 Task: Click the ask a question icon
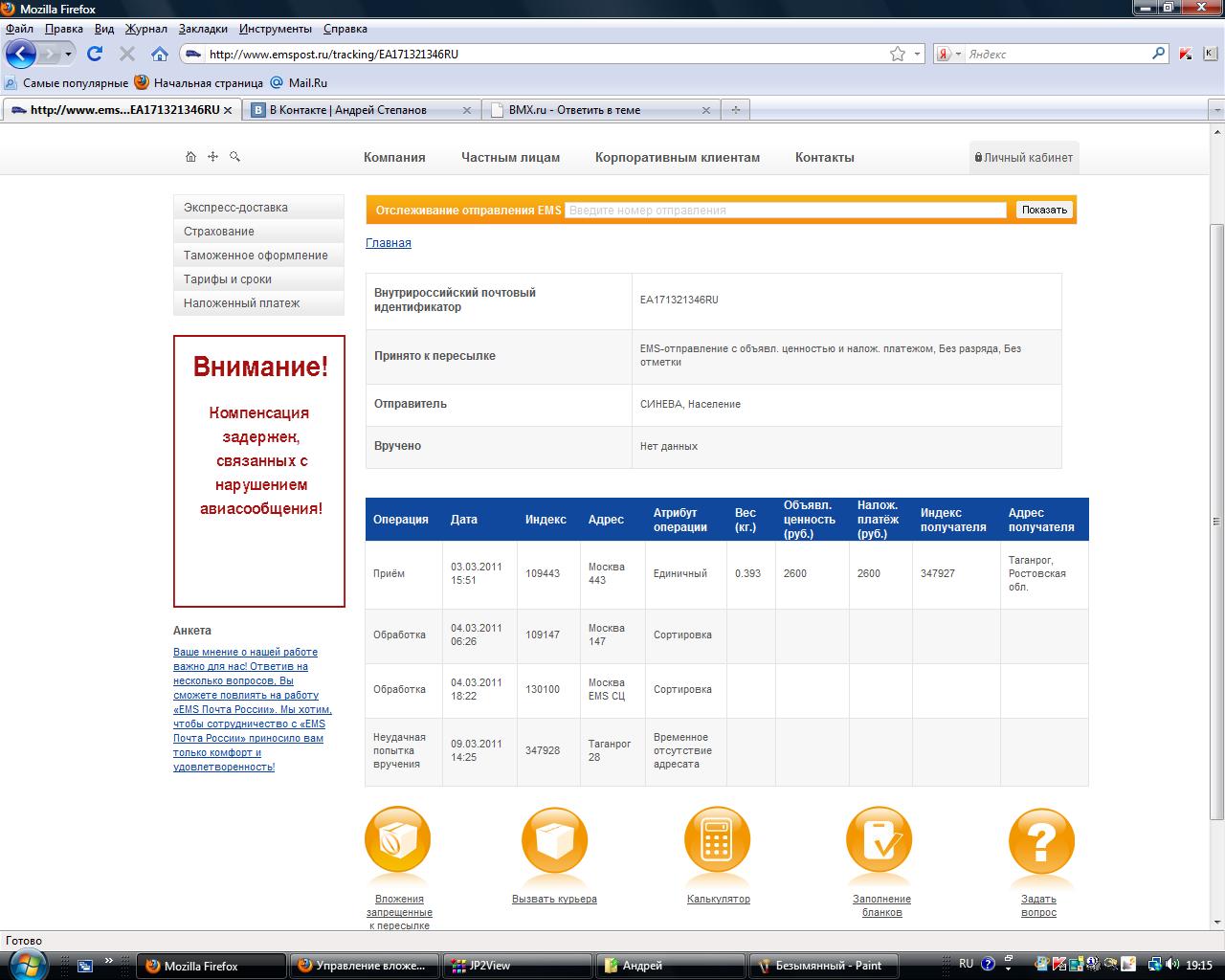pyautogui.click(x=1041, y=840)
